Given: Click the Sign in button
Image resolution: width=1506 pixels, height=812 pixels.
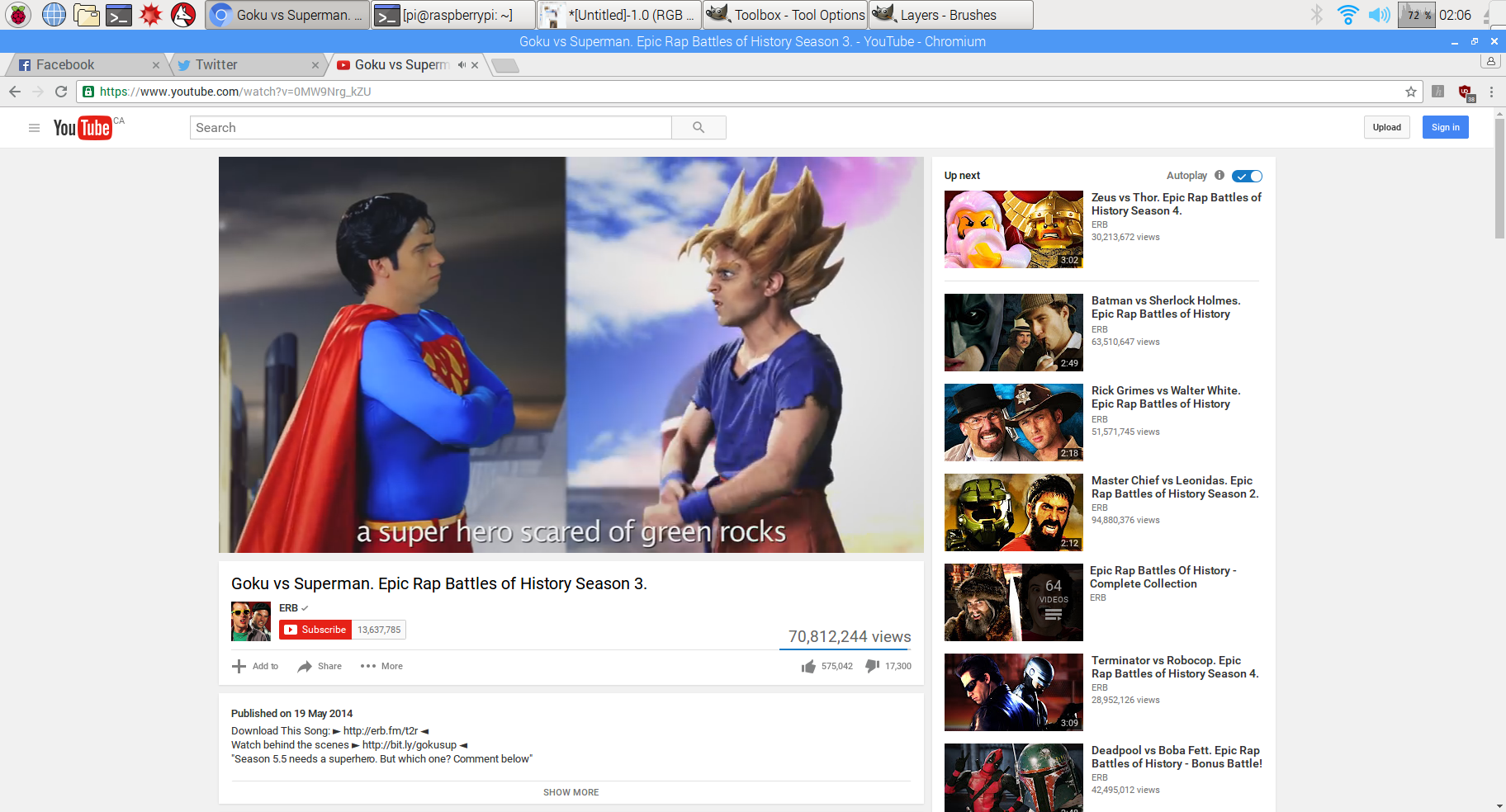Looking at the screenshot, I should [1446, 127].
